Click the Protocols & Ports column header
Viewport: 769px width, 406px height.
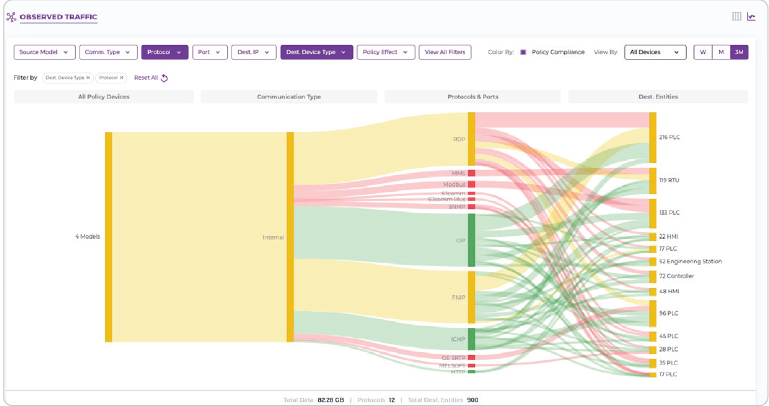pyautogui.click(x=473, y=97)
